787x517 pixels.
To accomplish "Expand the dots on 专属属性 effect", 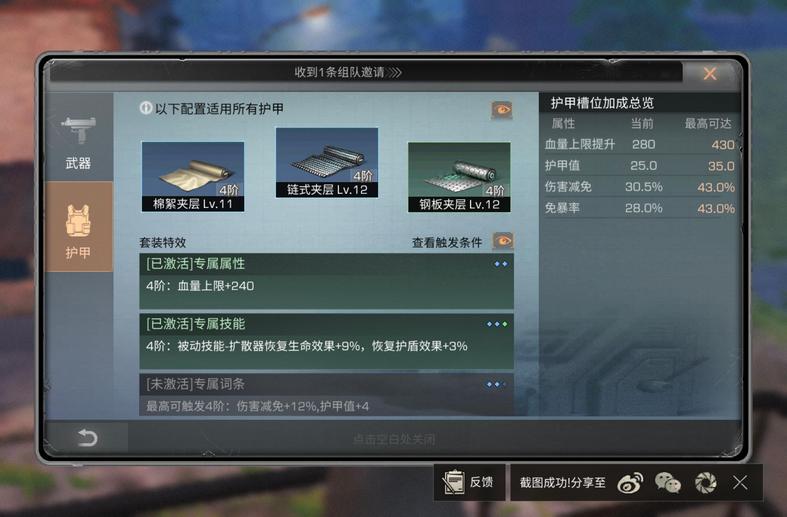I will pos(500,264).
